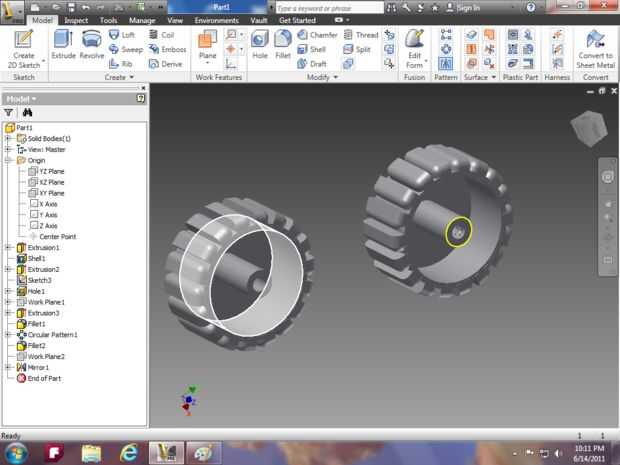
Task: Open the Environments tab
Action: [216, 20]
